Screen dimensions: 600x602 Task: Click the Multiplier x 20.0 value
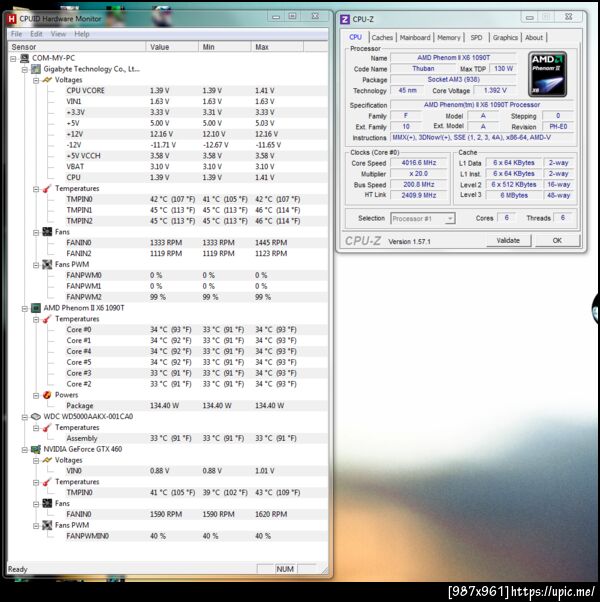(x=419, y=174)
